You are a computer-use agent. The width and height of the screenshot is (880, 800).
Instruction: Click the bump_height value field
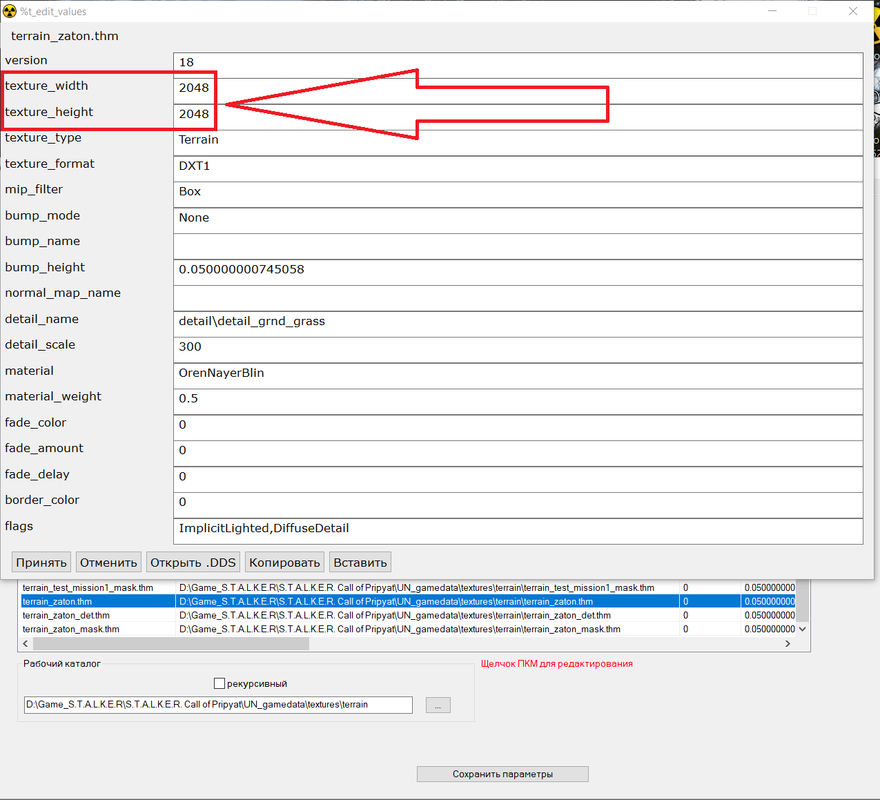(518, 272)
